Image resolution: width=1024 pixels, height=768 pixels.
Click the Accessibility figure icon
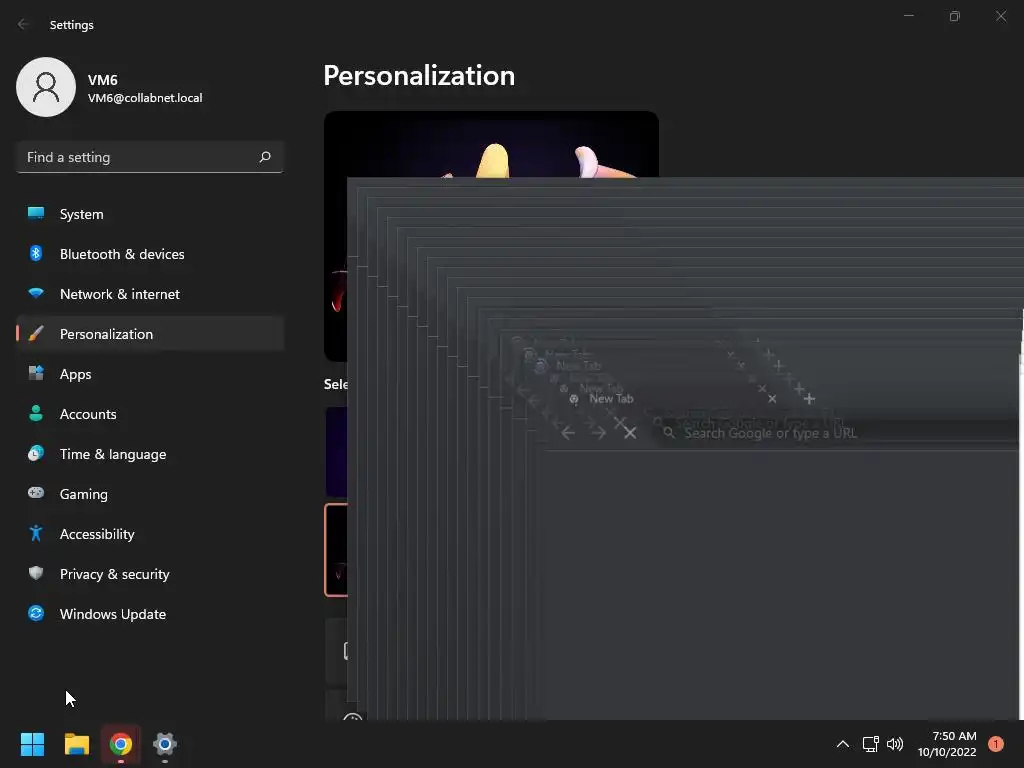(36, 534)
